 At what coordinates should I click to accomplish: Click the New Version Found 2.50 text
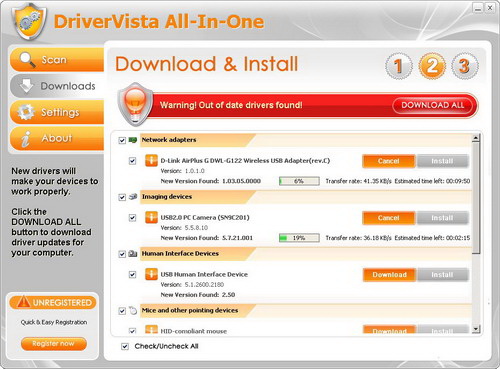click(x=198, y=295)
